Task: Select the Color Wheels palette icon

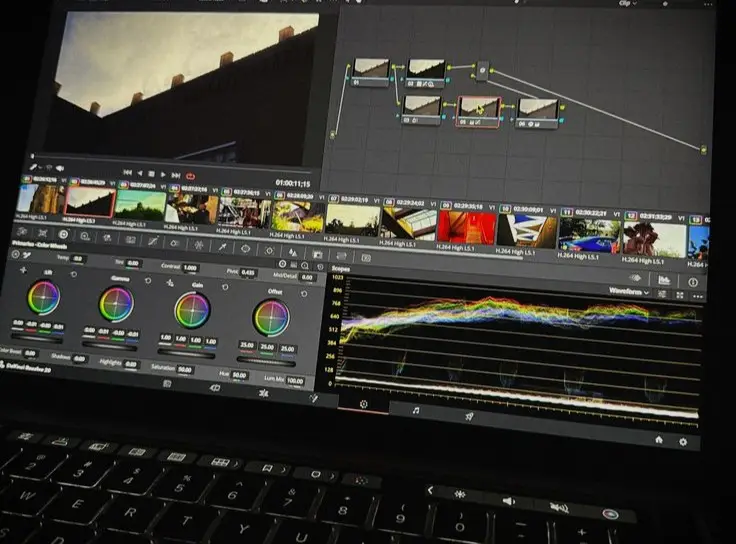Action: (62, 236)
